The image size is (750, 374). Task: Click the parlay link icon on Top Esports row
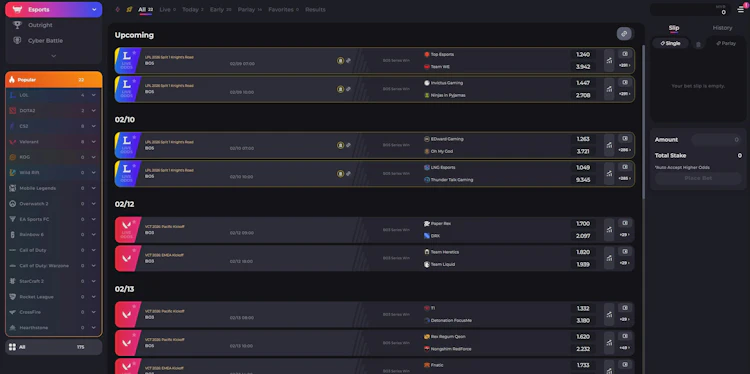[349, 61]
